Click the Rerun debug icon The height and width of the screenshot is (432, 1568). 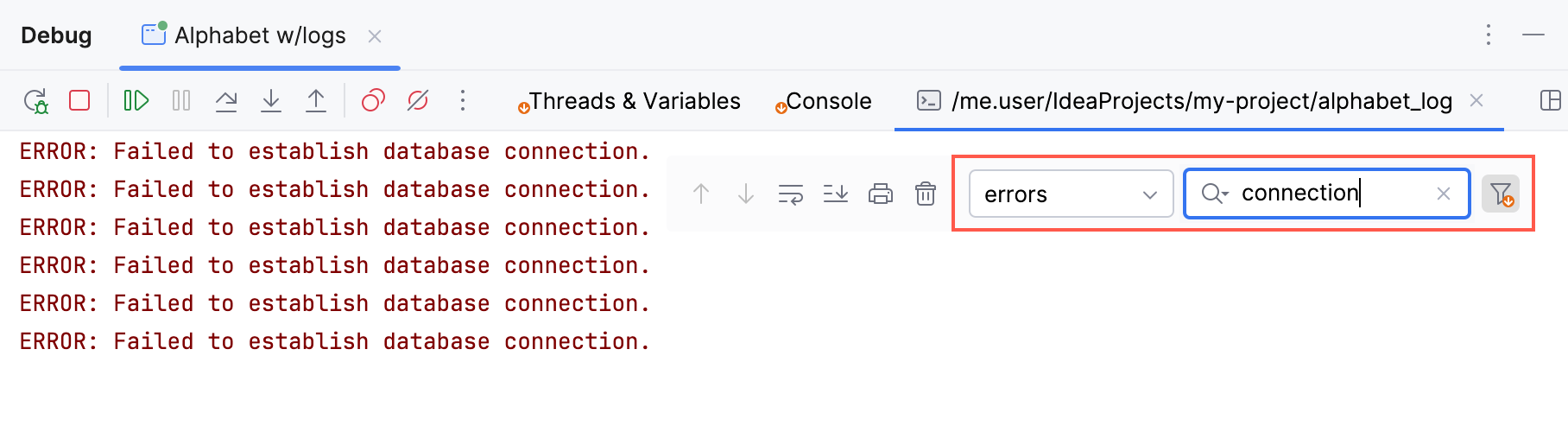pyautogui.click(x=35, y=101)
